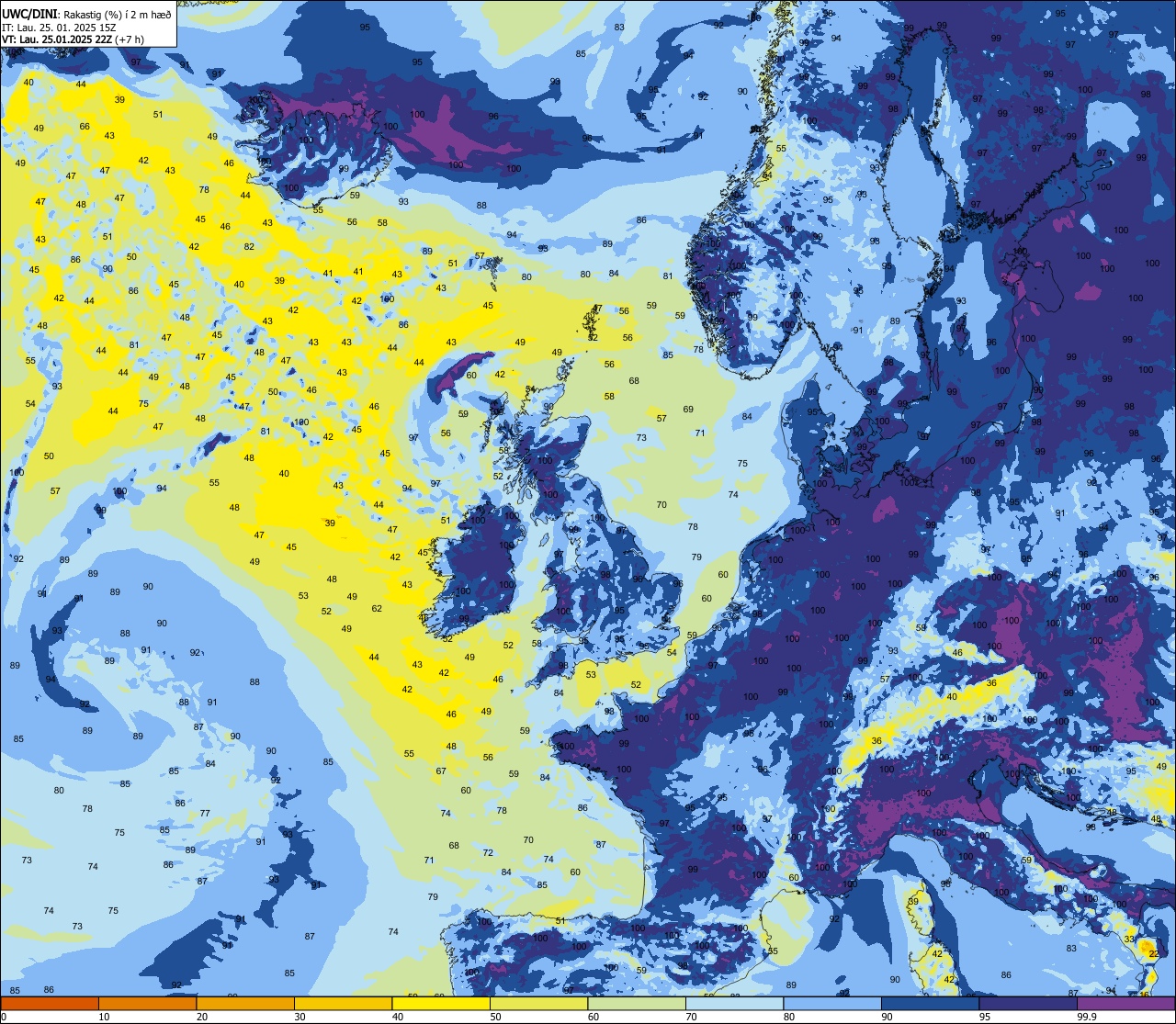Select the dark blue 90–95 legend swatch
The height and width of the screenshot is (1024, 1176).
coord(930,1003)
